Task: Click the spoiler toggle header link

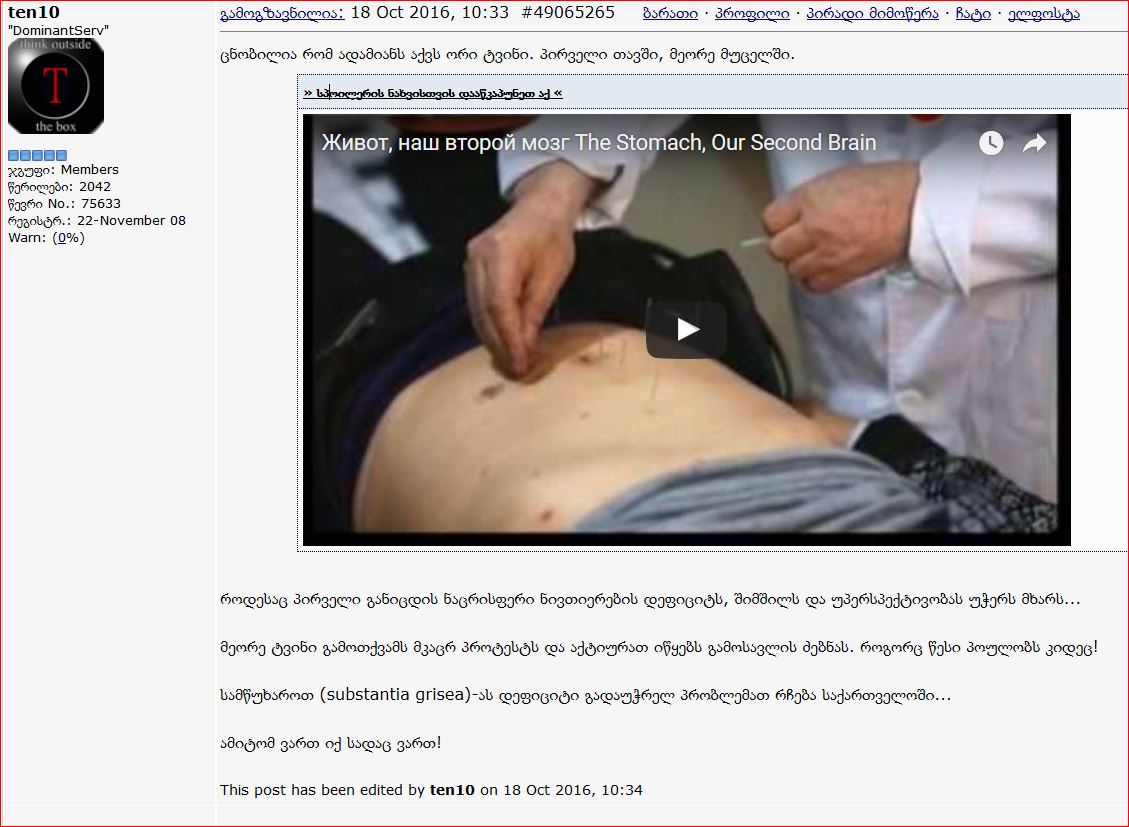Action: tap(433, 93)
